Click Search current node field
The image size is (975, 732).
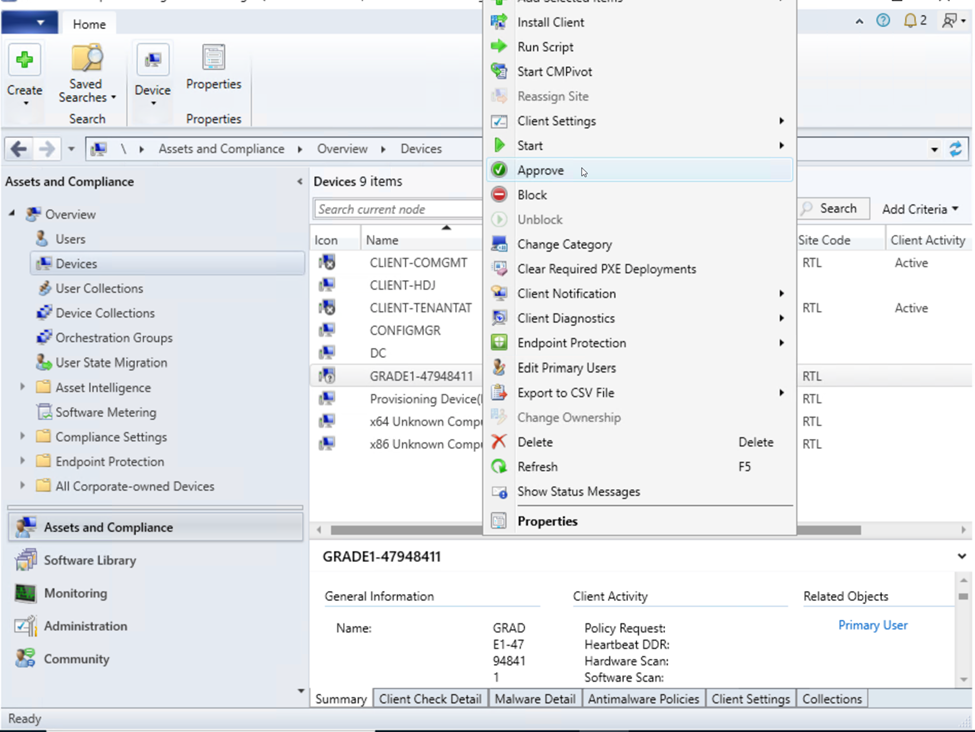click(x=398, y=209)
